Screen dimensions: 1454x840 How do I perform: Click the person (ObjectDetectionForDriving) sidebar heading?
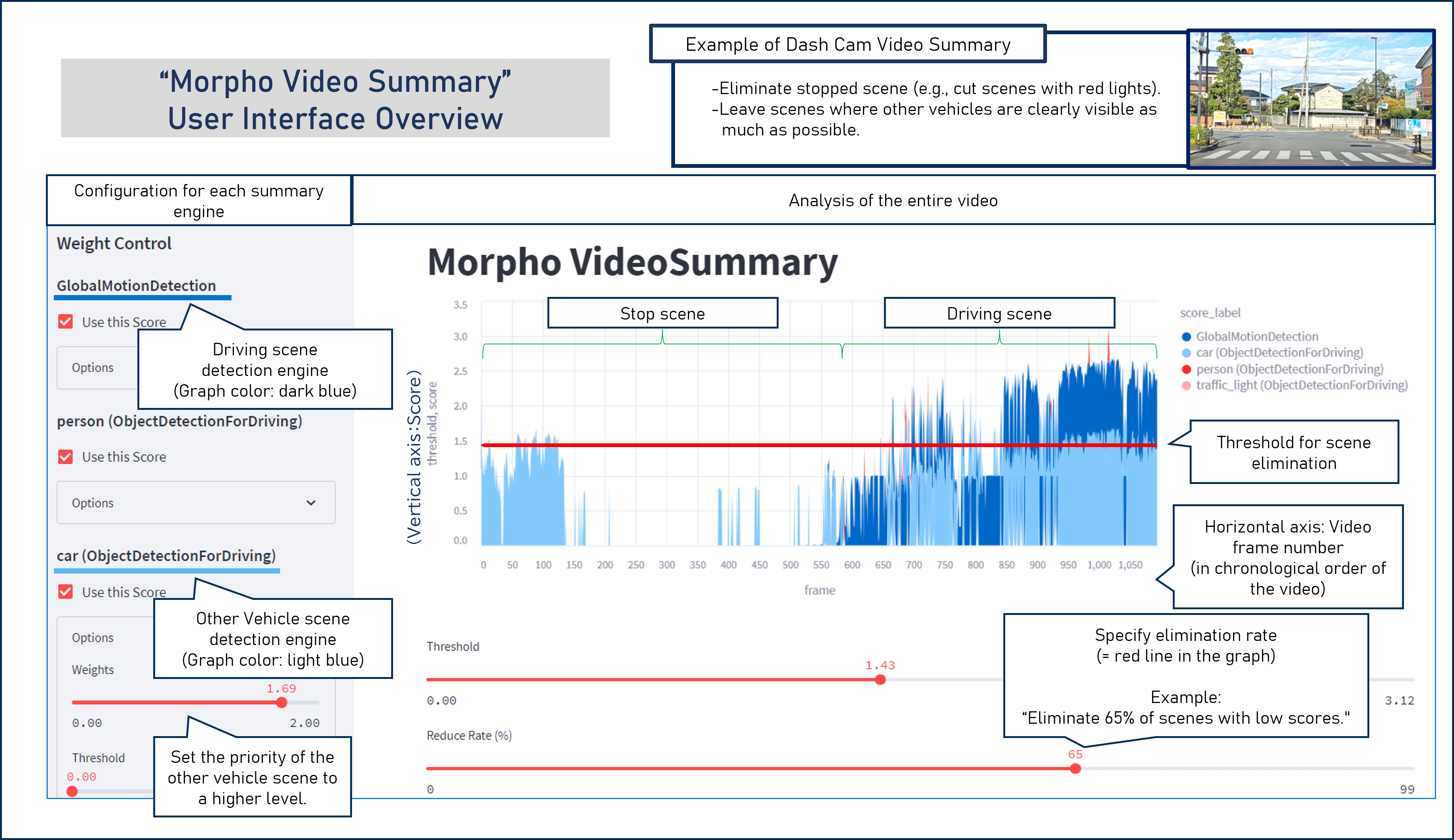point(180,421)
